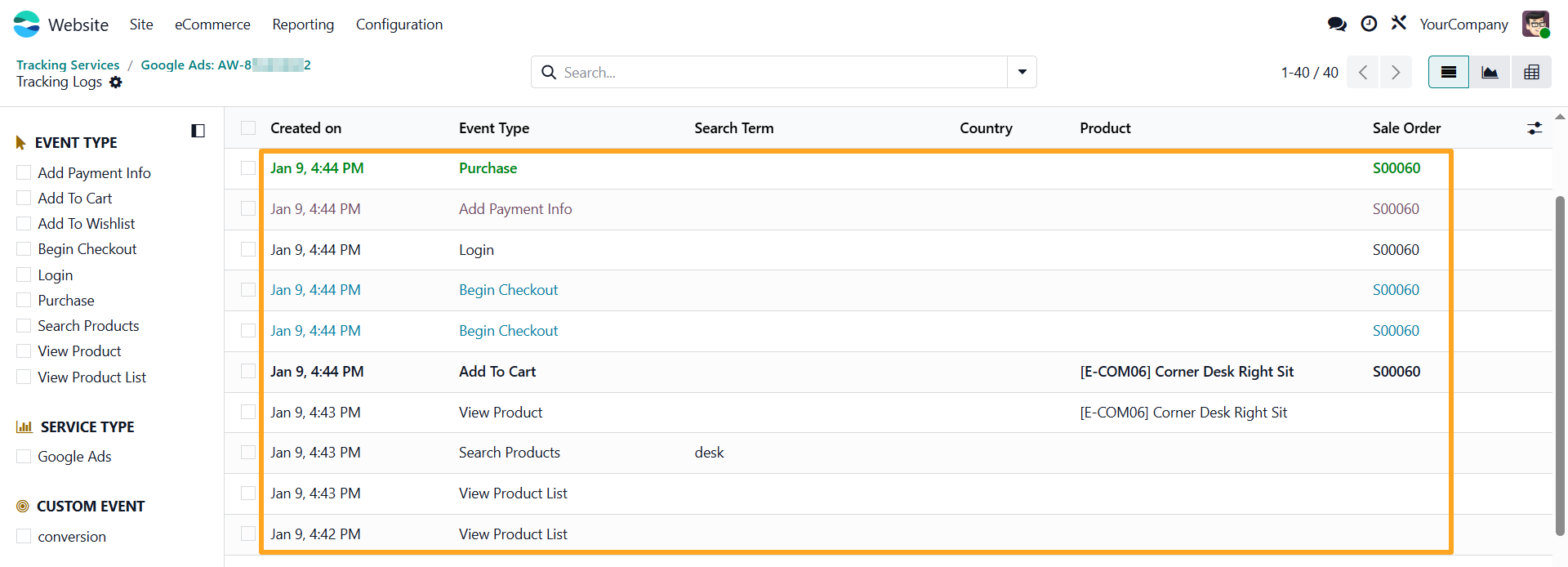Open the debug tools icon
Image resolution: width=1568 pixels, height=567 pixels.
point(1399,23)
